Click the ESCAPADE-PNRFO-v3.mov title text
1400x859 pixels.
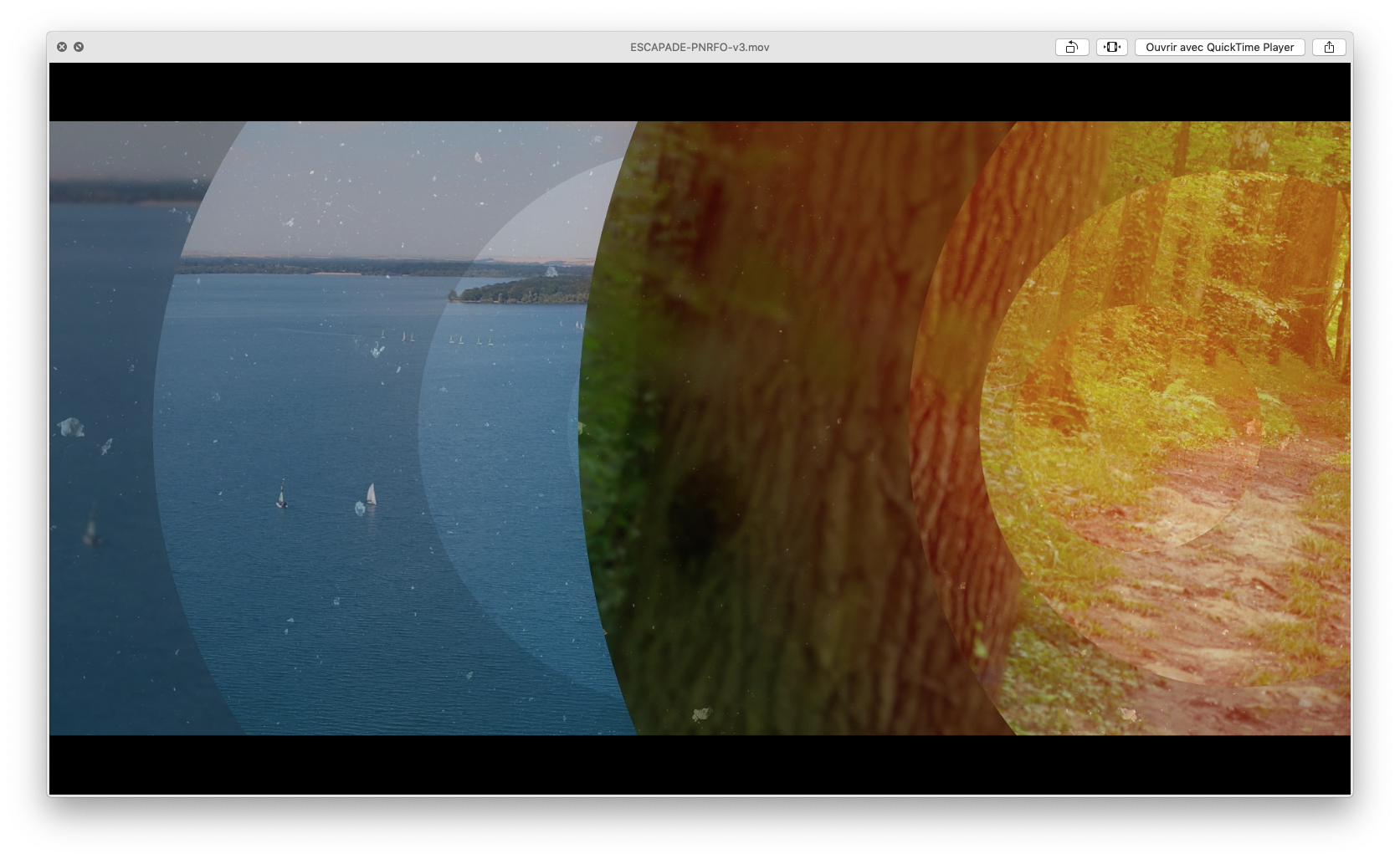(700, 48)
